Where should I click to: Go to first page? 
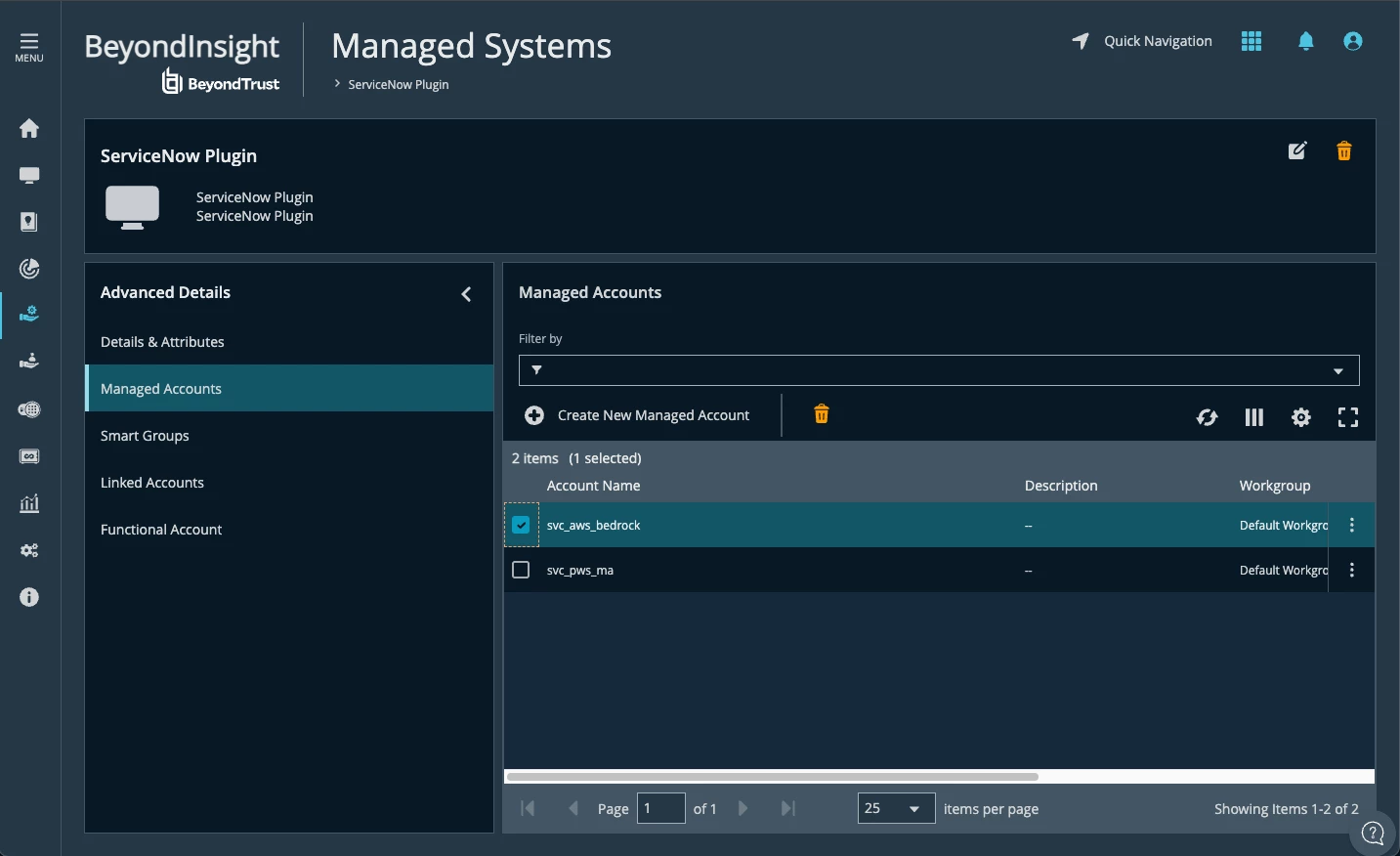(528, 808)
